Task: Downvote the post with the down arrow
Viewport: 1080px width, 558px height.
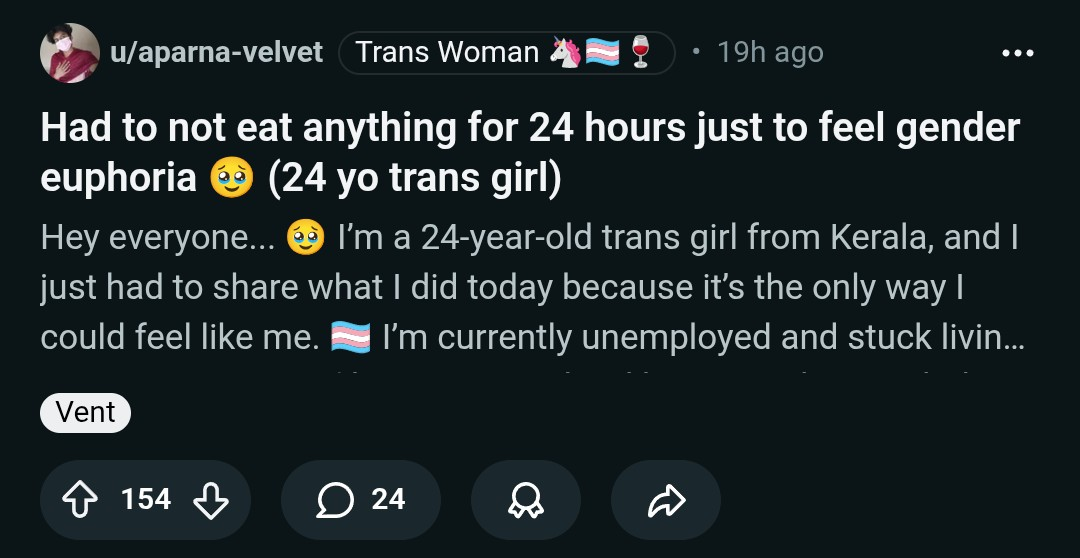Action: [x=210, y=500]
